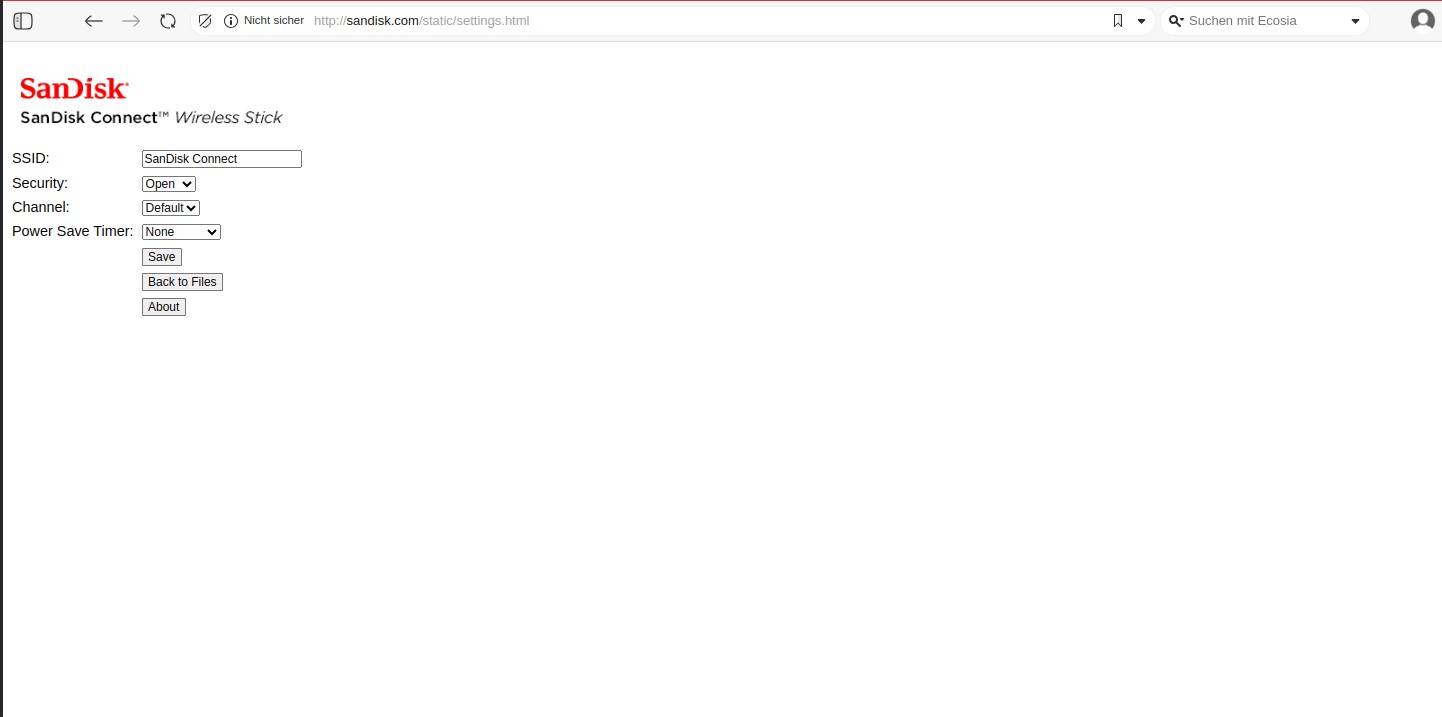Viewport: 1442px width, 717px height.
Task: Open the Channel dropdown
Action: (x=171, y=208)
